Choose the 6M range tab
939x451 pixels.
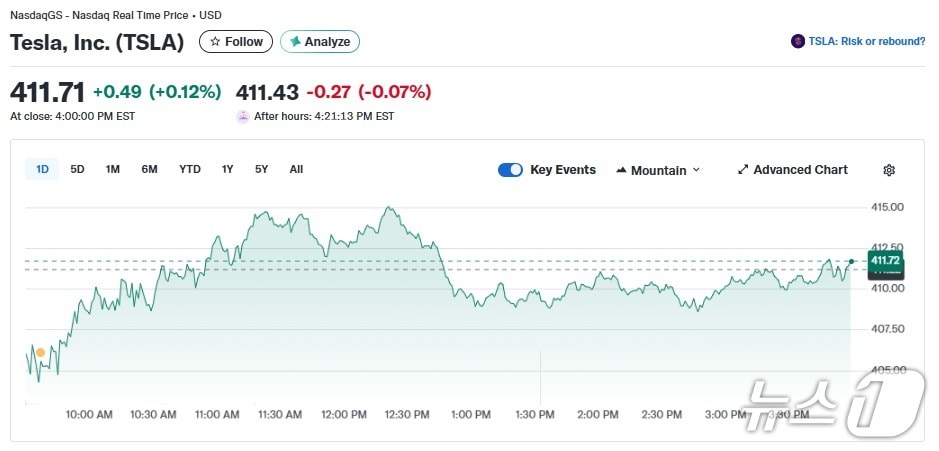[x=149, y=169]
